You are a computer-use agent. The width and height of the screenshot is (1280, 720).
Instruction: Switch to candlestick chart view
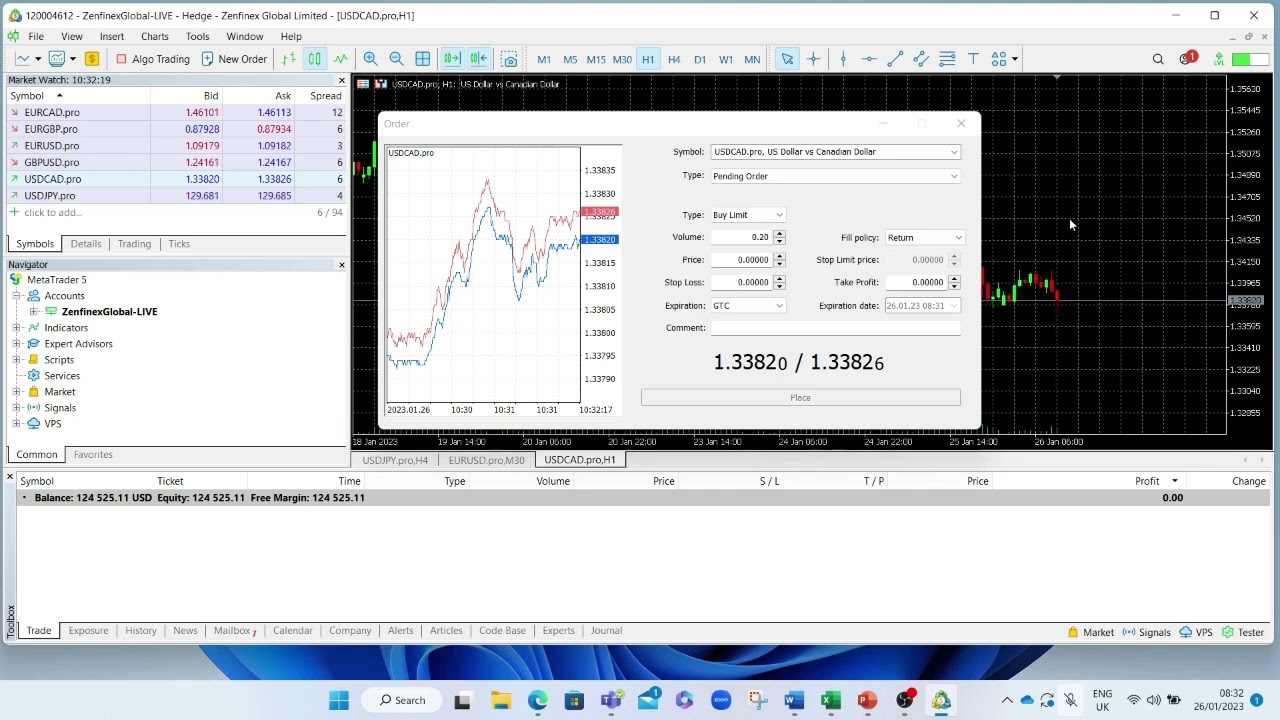314,59
